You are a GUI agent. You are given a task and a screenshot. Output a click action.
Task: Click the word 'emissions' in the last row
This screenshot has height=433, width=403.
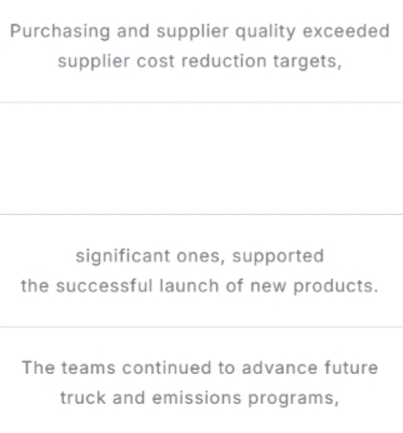pyautogui.click(x=197, y=398)
